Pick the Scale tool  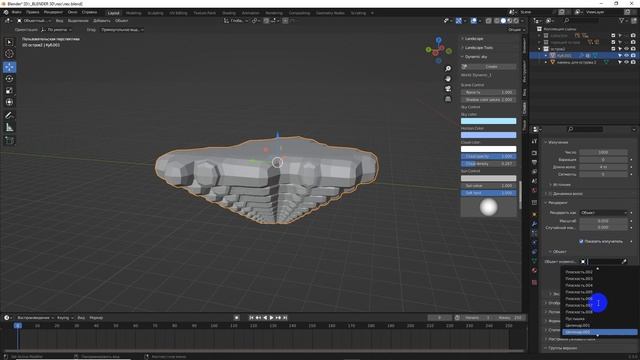(x=9, y=91)
